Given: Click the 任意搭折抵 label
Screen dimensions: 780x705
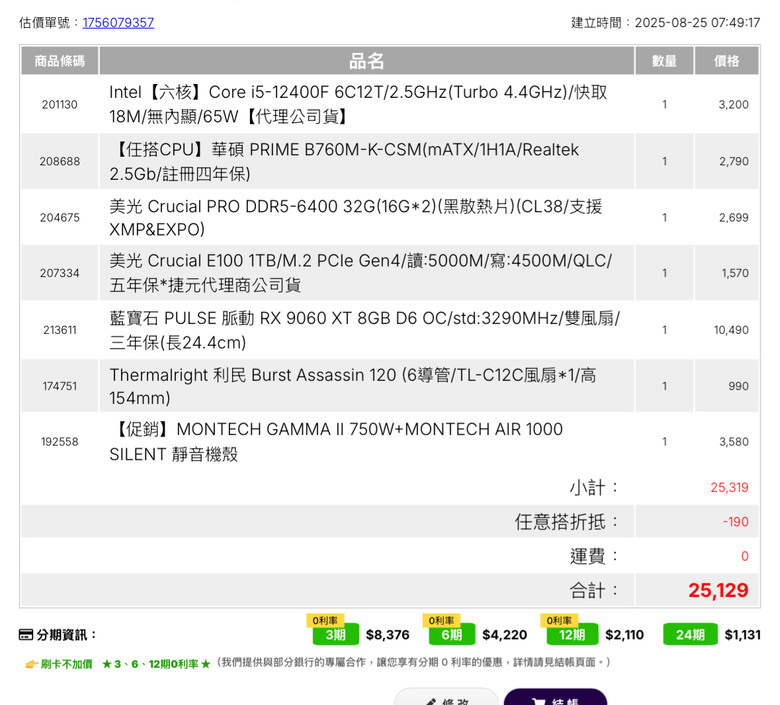Looking at the screenshot, I should click(x=567, y=522).
